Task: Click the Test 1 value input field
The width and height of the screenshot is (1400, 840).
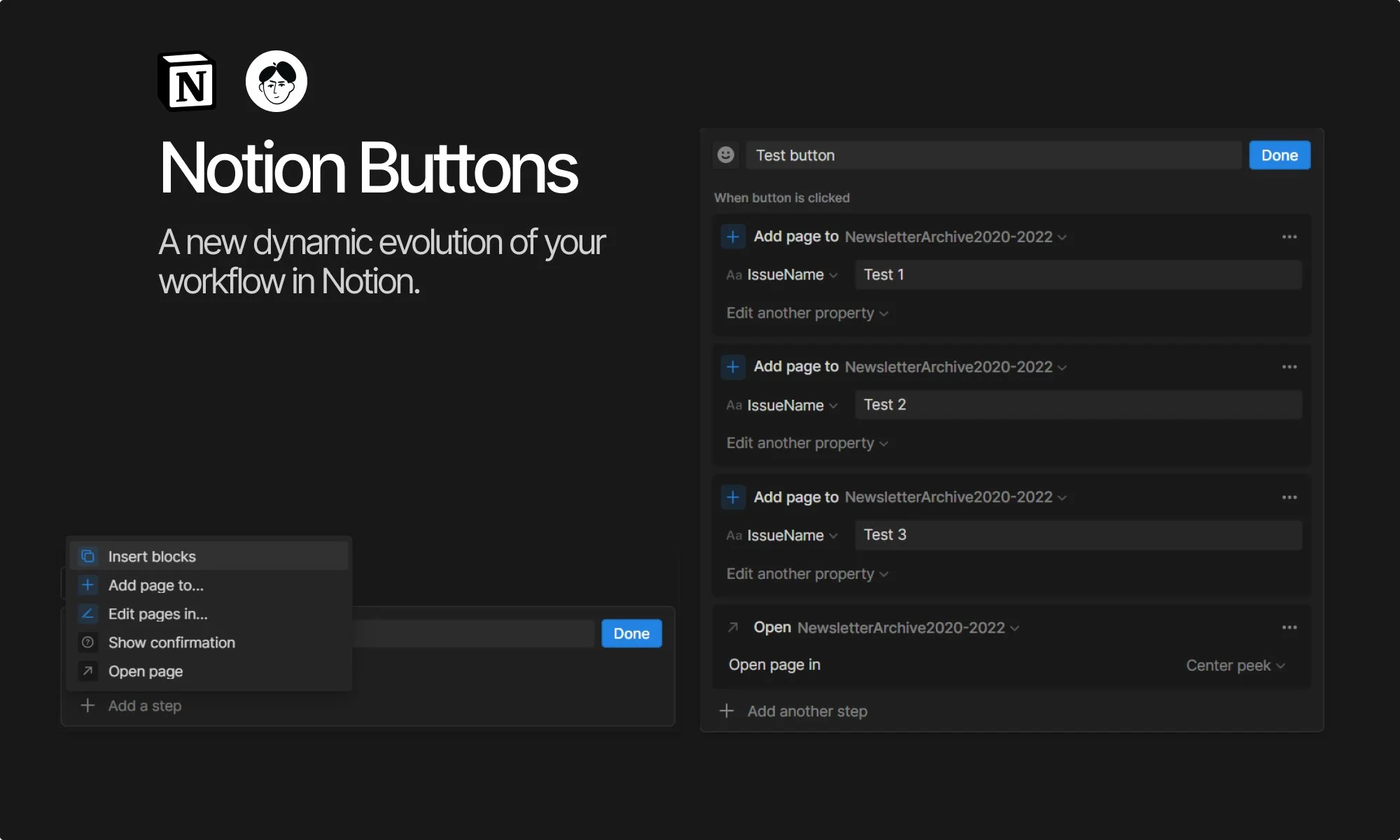Action: 1078,274
